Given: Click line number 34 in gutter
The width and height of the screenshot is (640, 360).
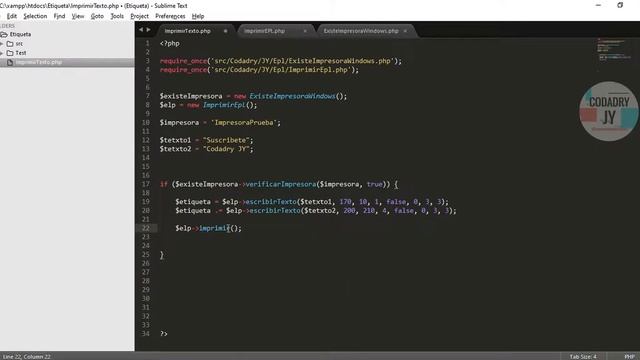Looking at the screenshot, I should coord(146,333).
